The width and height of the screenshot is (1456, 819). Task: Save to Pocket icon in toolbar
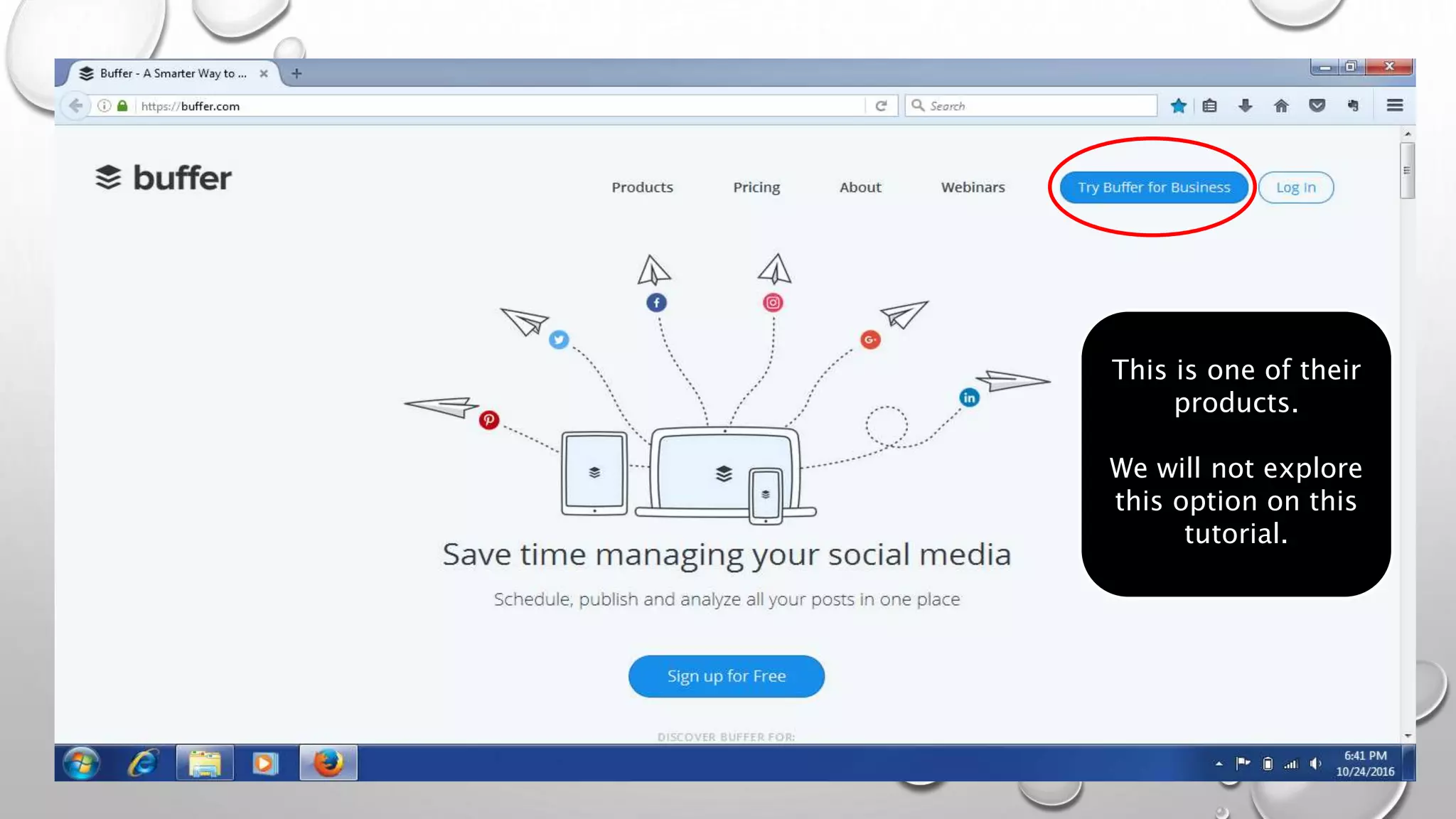coord(1317,106)
